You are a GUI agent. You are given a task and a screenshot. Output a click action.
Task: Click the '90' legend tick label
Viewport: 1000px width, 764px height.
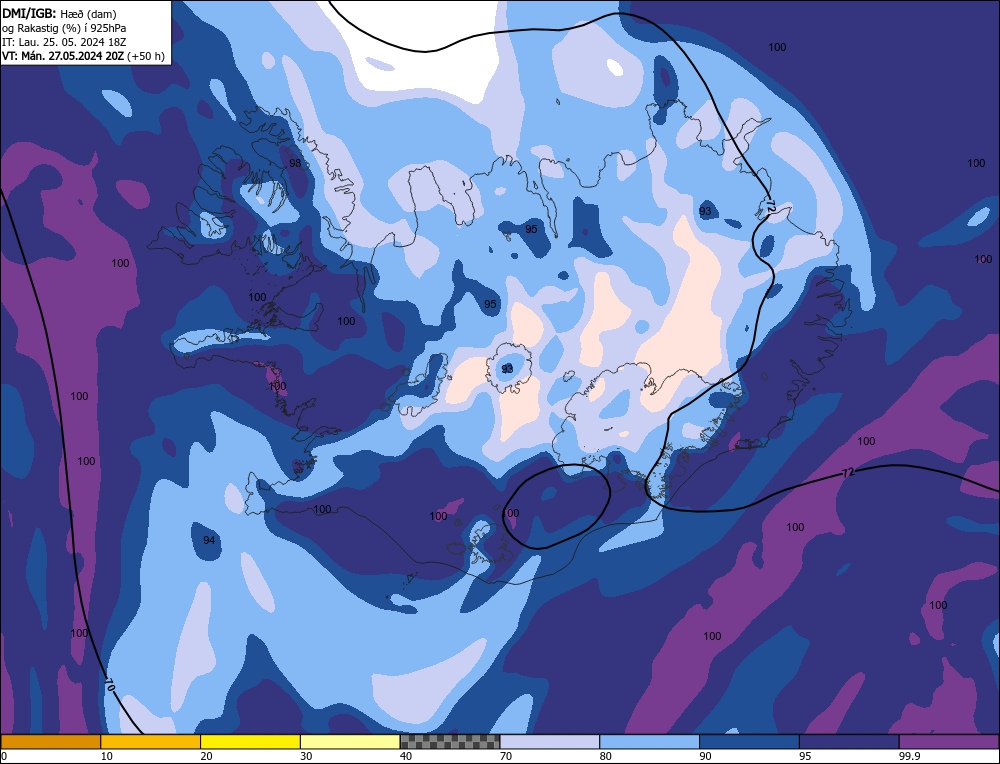(x=705, y=756)
